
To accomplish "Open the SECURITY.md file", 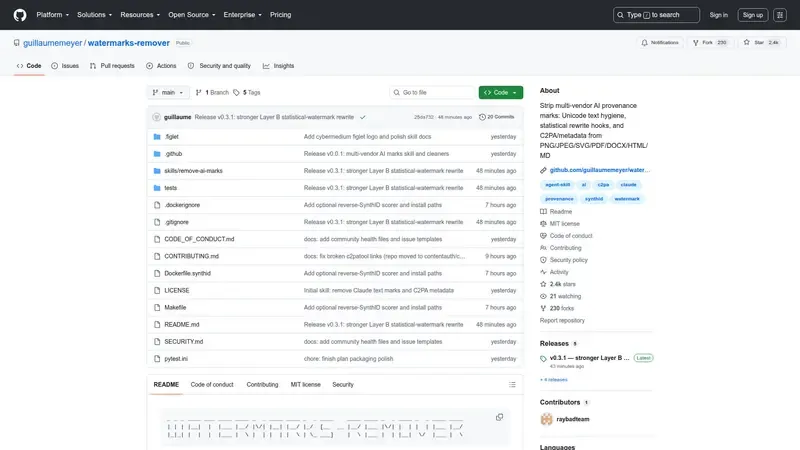I will 184,341.
